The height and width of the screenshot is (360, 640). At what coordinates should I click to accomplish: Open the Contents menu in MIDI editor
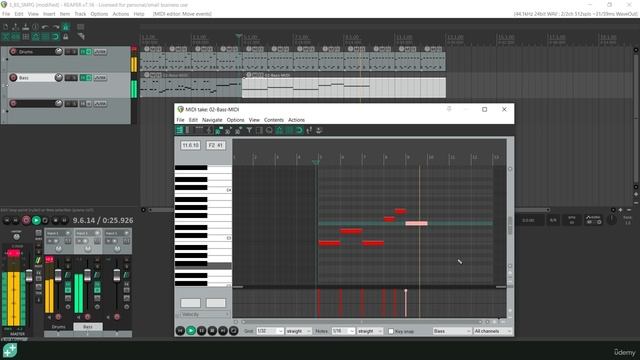coord(273,120)
